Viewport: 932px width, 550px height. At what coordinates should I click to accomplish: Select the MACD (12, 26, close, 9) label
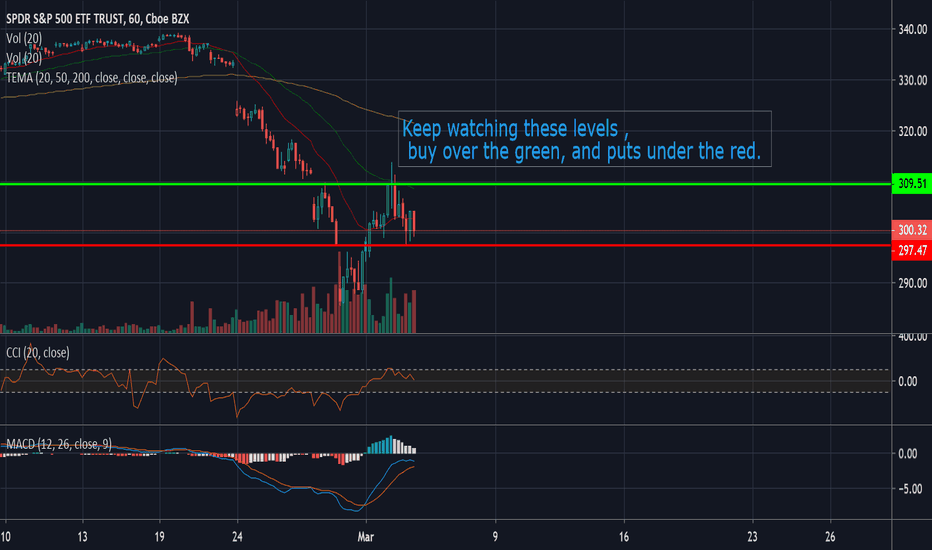[x=59, y=444]
